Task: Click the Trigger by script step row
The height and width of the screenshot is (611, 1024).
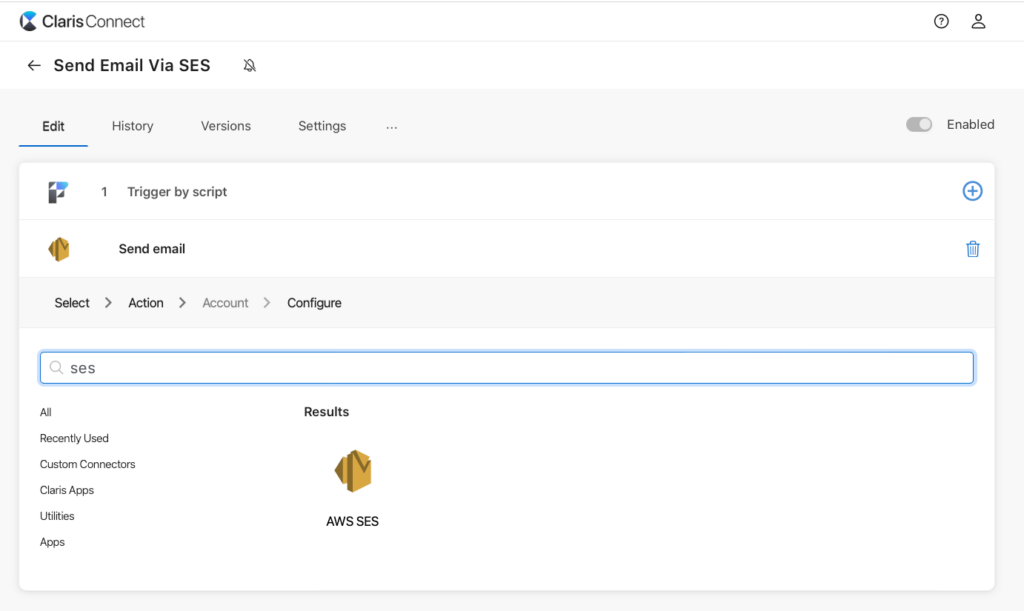Action: [507, 191]
